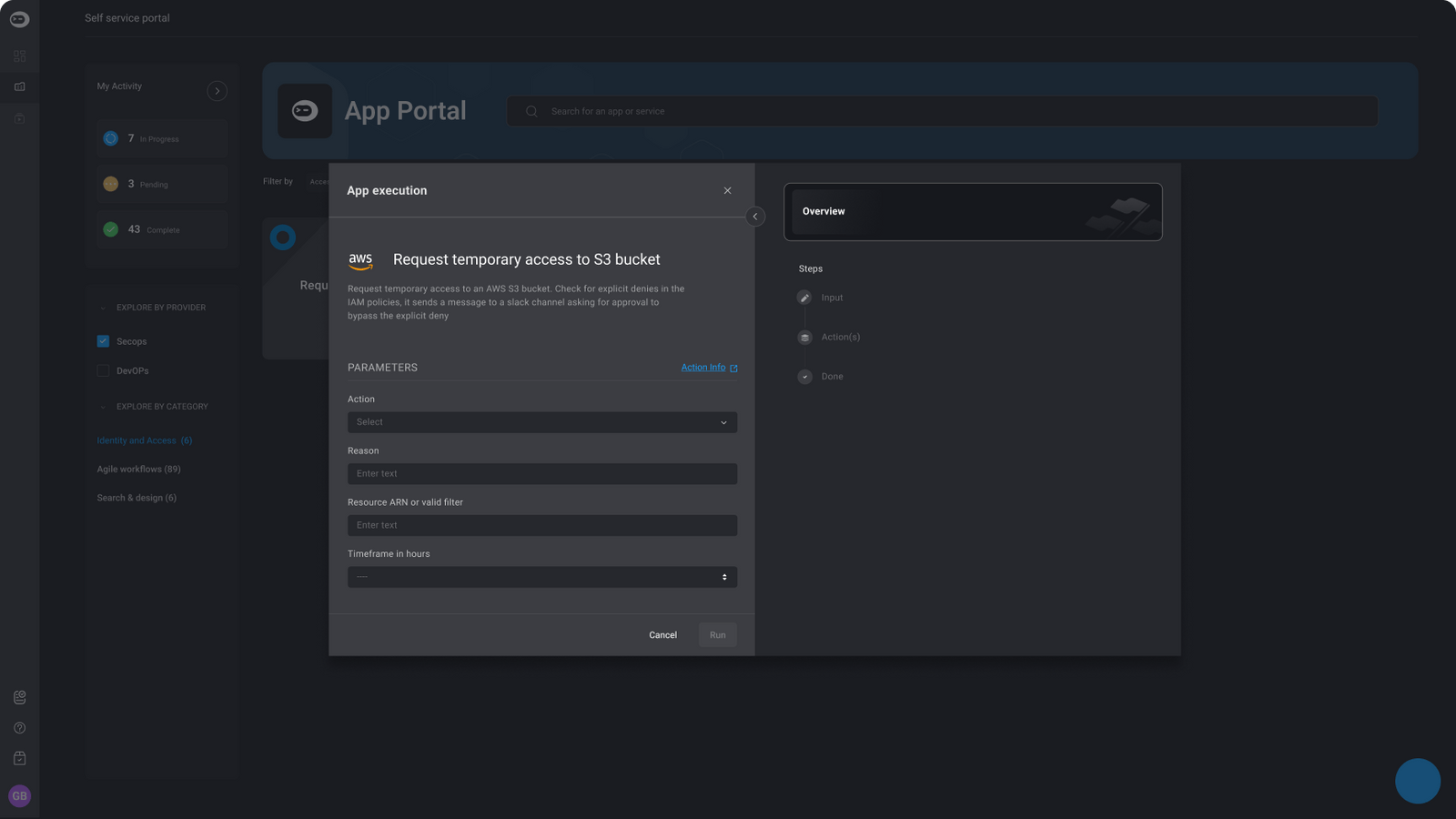
Task: Click the user avatar GB icon
Action: (x=19, y=796)
